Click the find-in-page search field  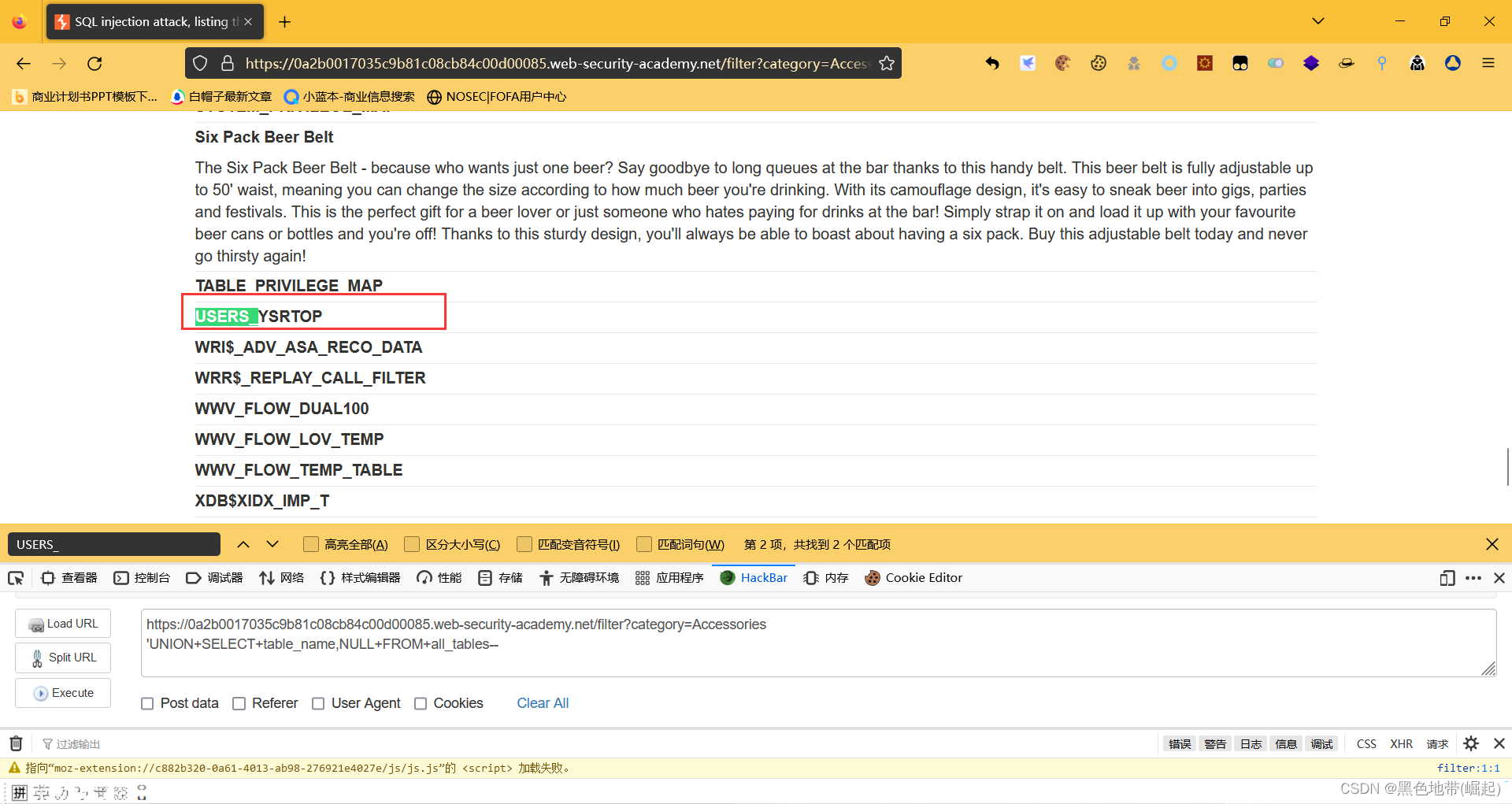pos(114,544)
